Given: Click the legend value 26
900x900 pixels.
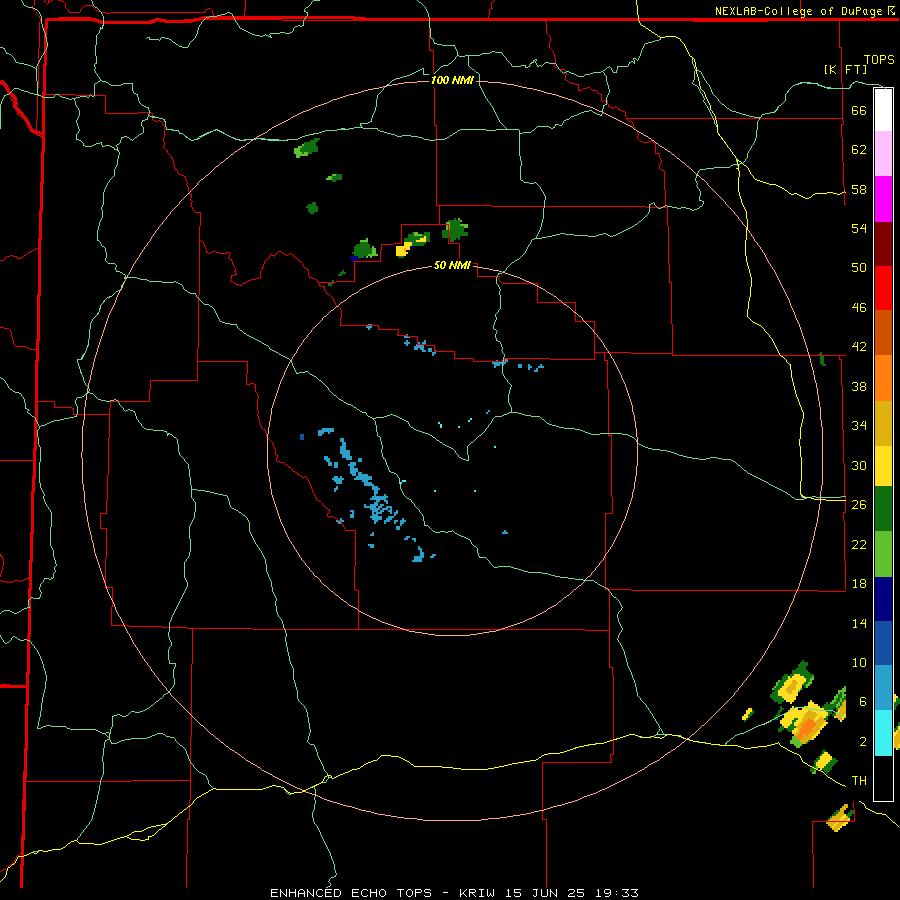Looking at the screenshot, I should (x=859, y=505).
